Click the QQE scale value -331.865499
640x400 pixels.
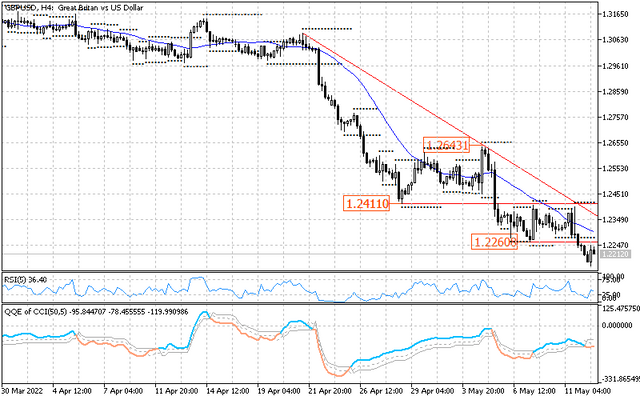(x=620, y=379)
